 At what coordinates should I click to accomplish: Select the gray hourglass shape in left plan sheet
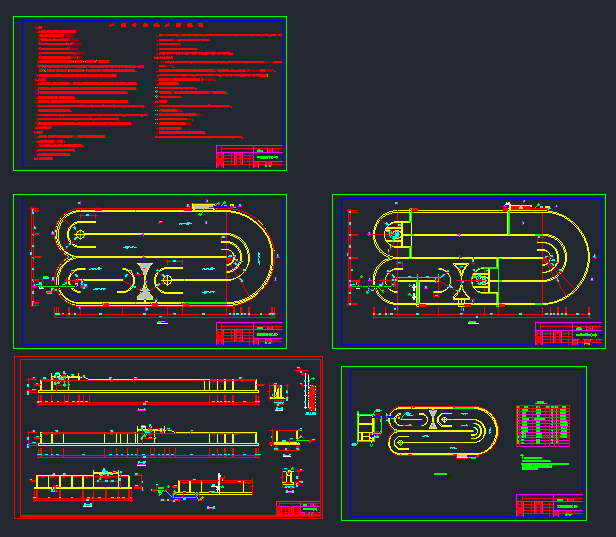tap(145, 282)
